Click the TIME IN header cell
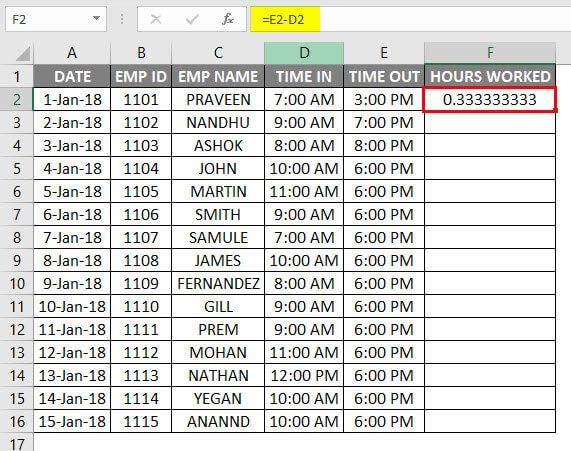The image size is (571, 451). [304, 77]
